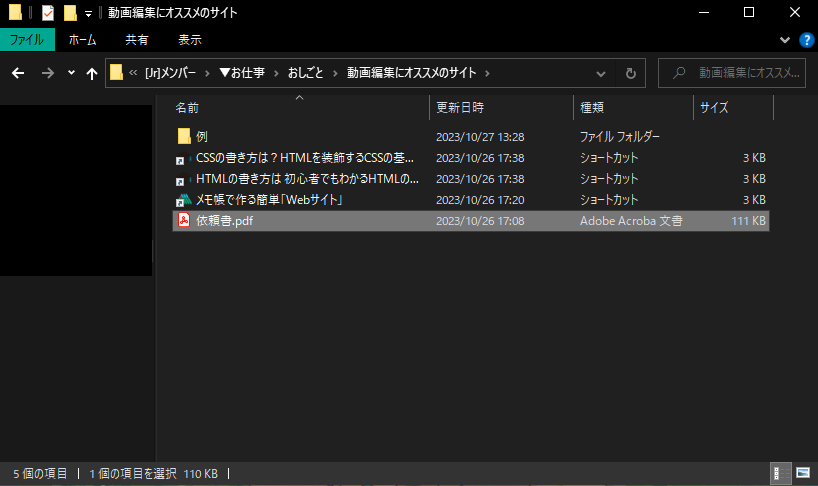
Task: Click the refresh button in address bar
Action: (630, 73)
